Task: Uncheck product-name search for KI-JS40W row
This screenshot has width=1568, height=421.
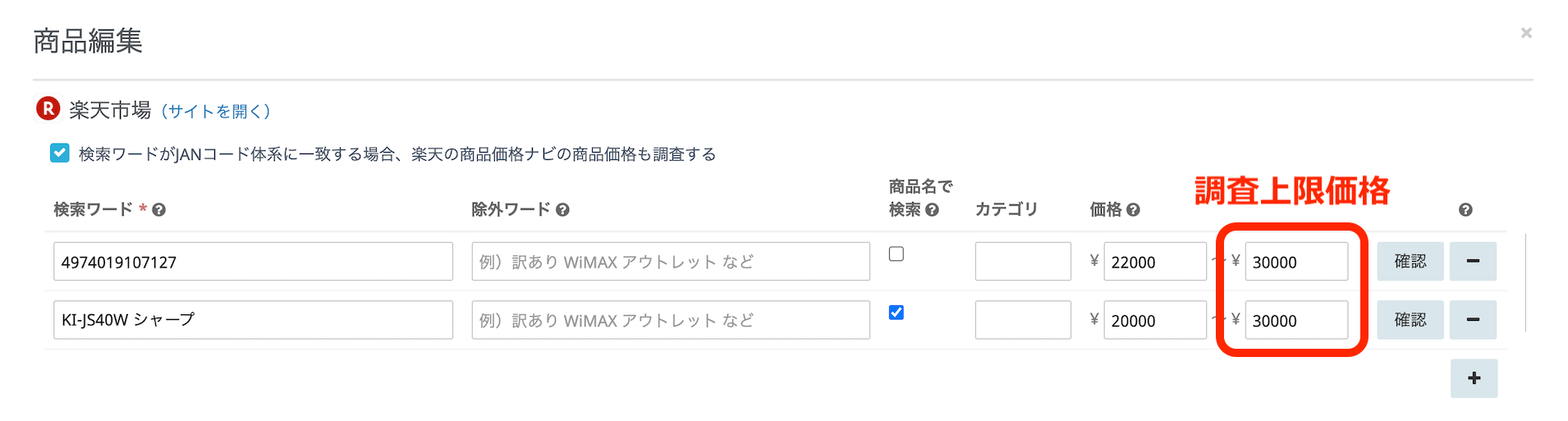Action: click(x=896, y=313)
